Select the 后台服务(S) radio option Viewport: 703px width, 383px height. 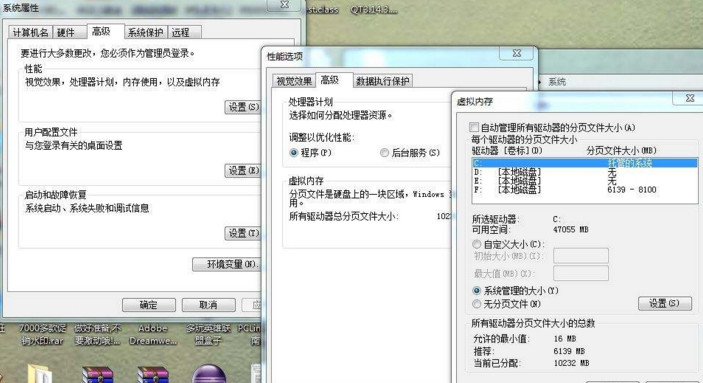pyautogui.click(x=384, y=153)
